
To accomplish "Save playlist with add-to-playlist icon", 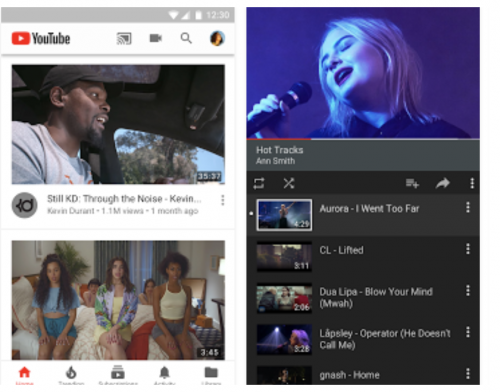I will pos(412,183).
